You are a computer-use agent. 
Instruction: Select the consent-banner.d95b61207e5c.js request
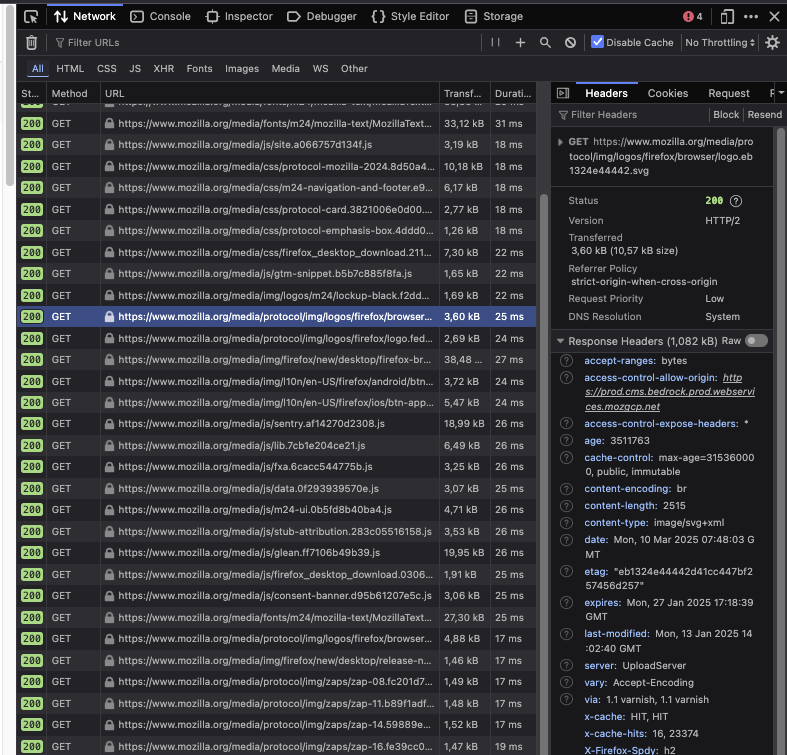point(277,596)
